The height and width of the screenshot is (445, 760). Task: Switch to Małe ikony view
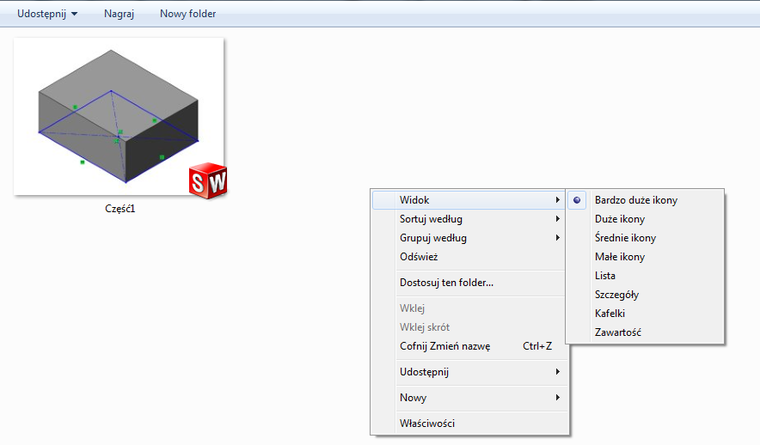[x=645, y=256]
